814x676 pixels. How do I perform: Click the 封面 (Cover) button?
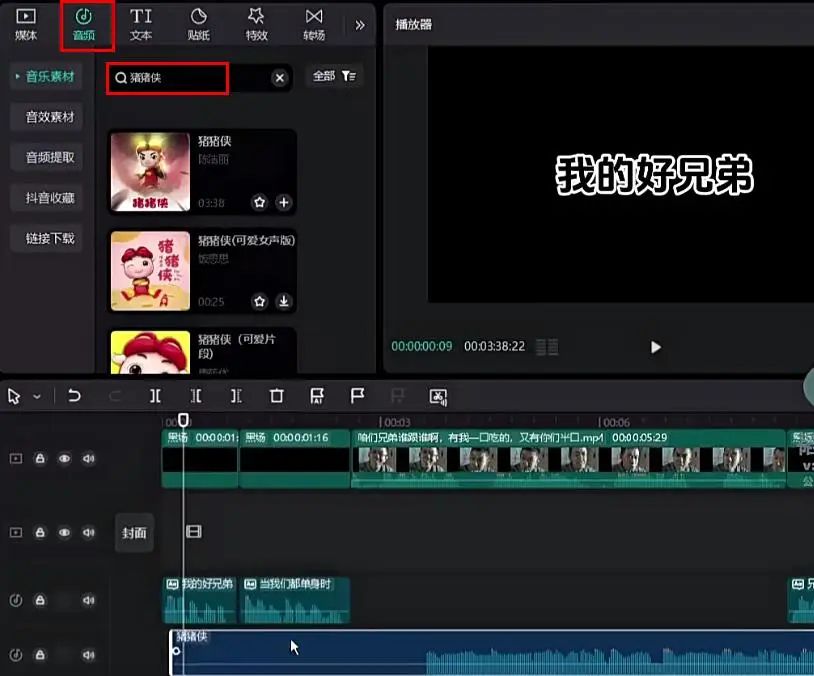click(134, 533)
